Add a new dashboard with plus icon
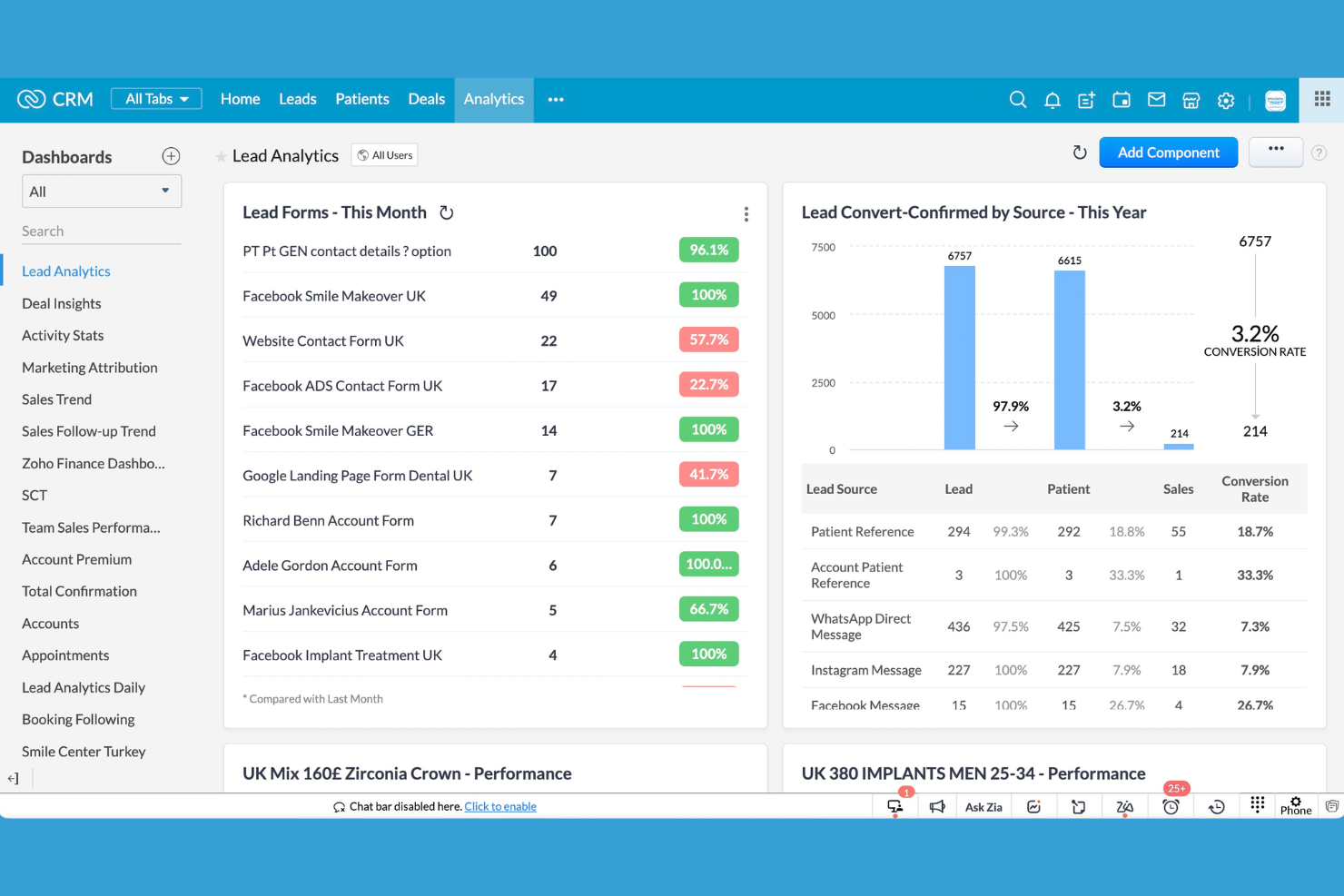This screenshot has height=896, width=1344. tap(171, 156)
